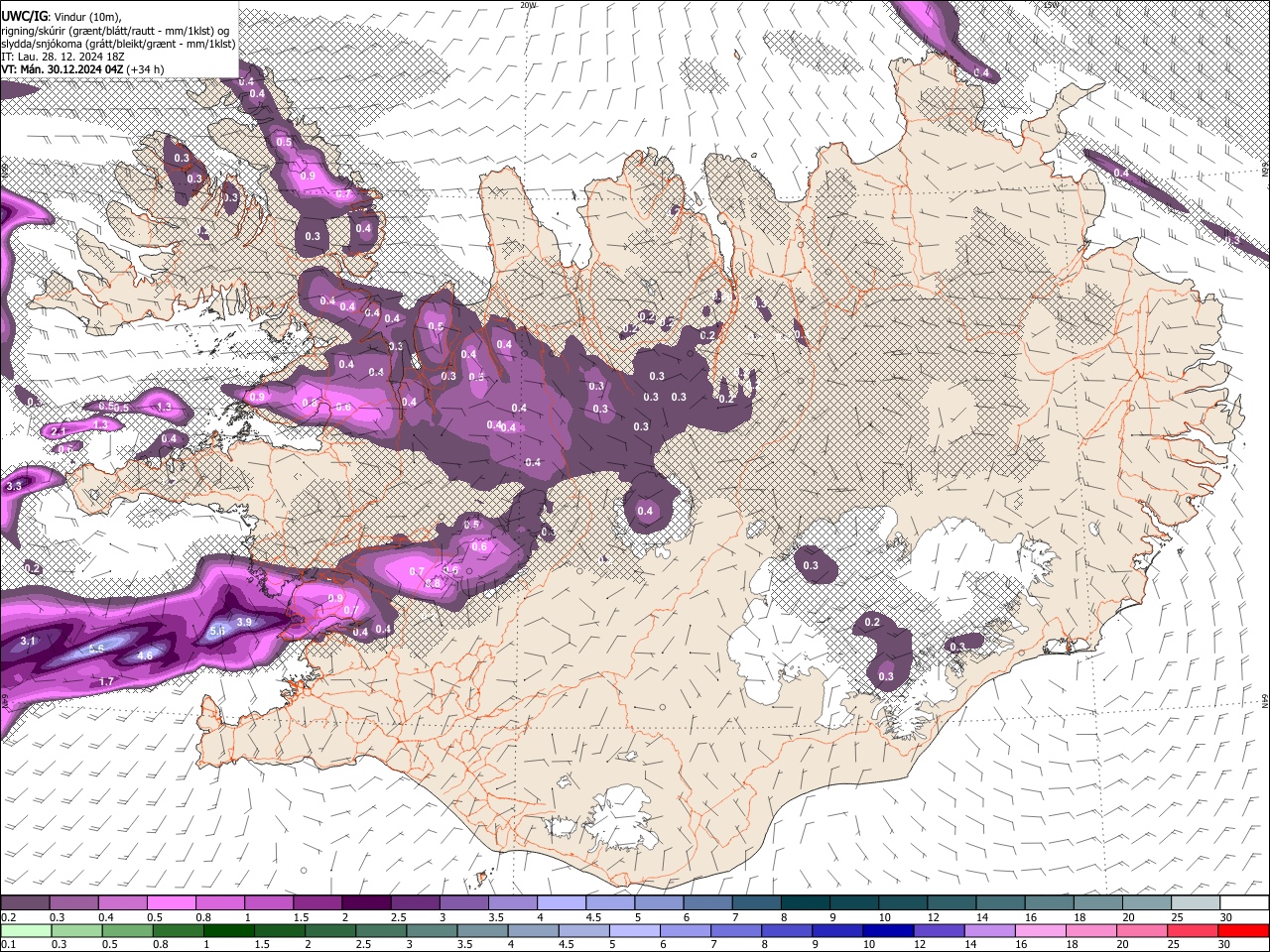This screenshot has height=952, width=1270.
Task: Pick the red rain-row swatch above 30
Action: pyautogui.click(x=1245, y=930)
